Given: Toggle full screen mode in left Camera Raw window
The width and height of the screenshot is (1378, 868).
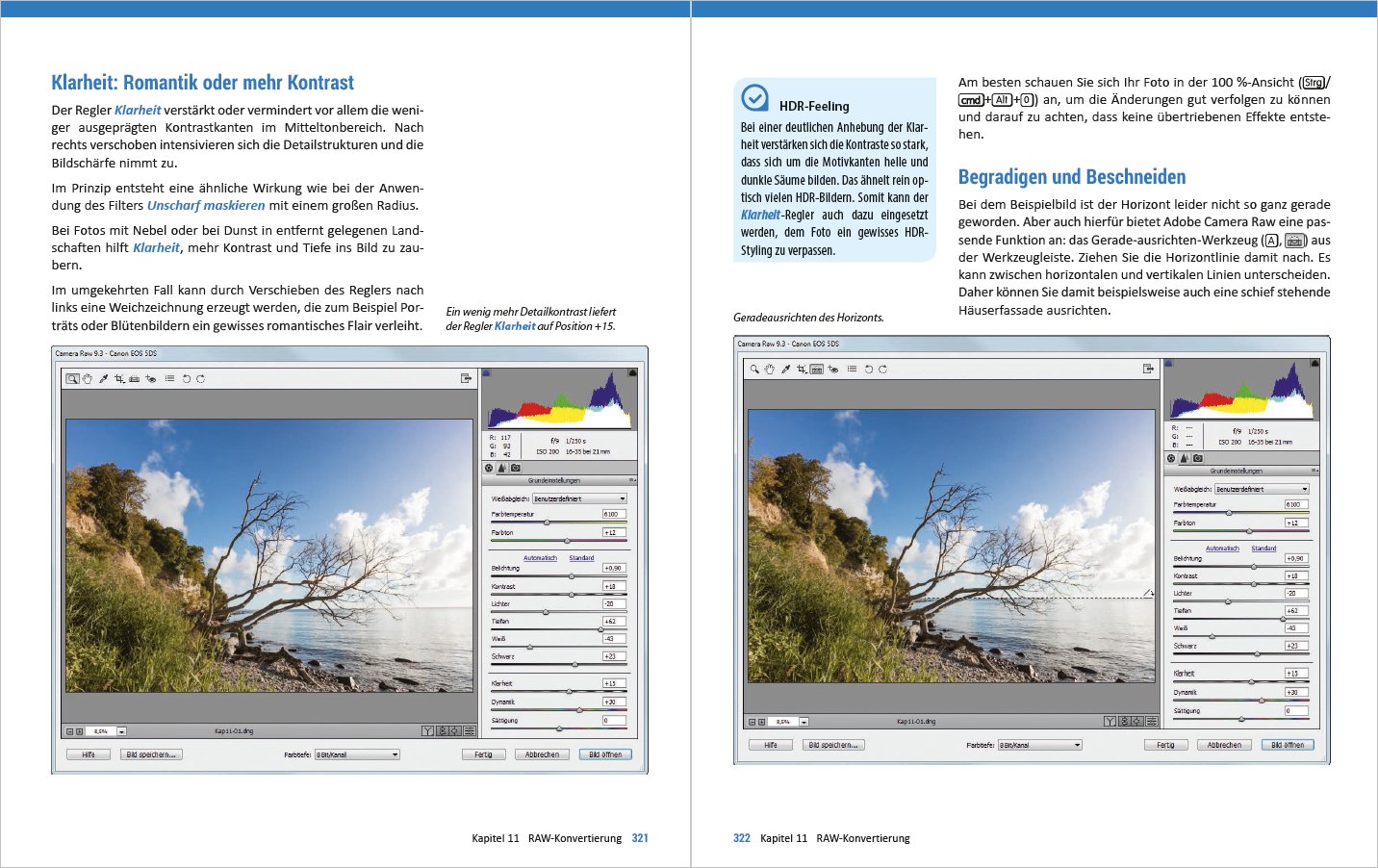Looking at the screenshot, I should 466,379.
